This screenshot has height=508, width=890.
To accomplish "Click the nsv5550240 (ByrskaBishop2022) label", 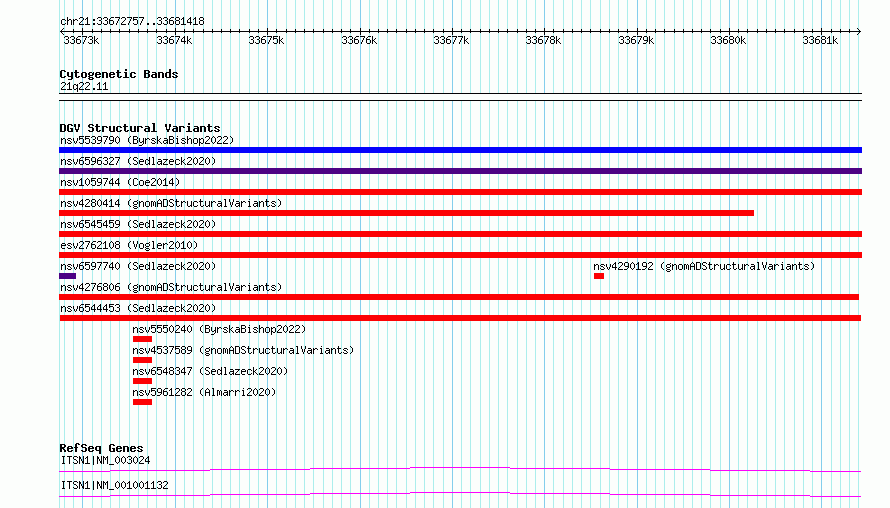I will [x=219, y=329].
